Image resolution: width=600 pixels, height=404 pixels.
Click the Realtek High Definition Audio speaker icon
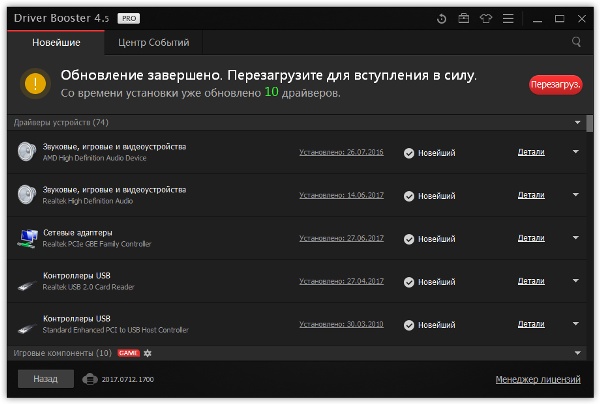[x=27, y=194]
